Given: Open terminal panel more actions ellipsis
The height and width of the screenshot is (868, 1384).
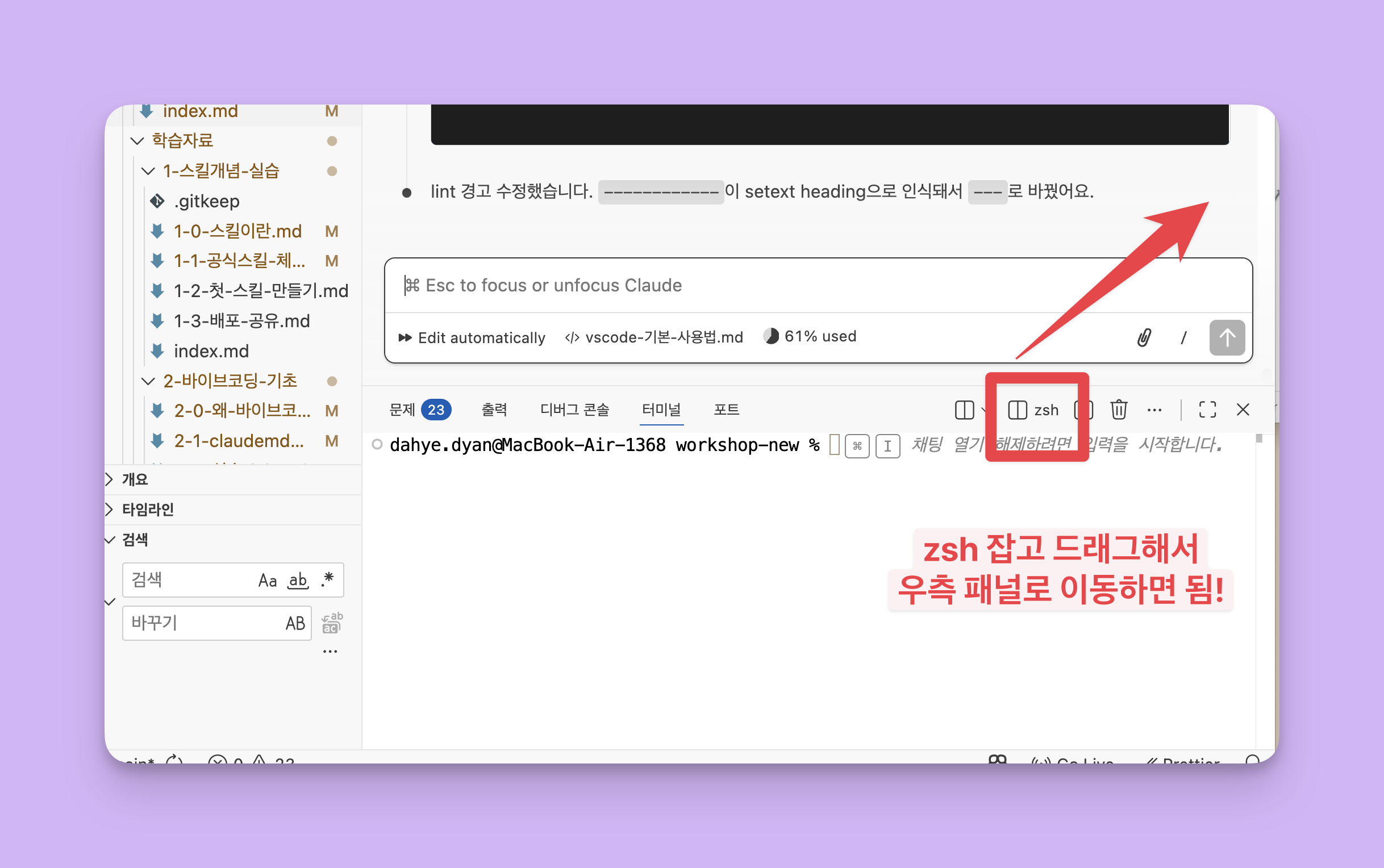Looking at the screenshot, I should point(1154,410).
